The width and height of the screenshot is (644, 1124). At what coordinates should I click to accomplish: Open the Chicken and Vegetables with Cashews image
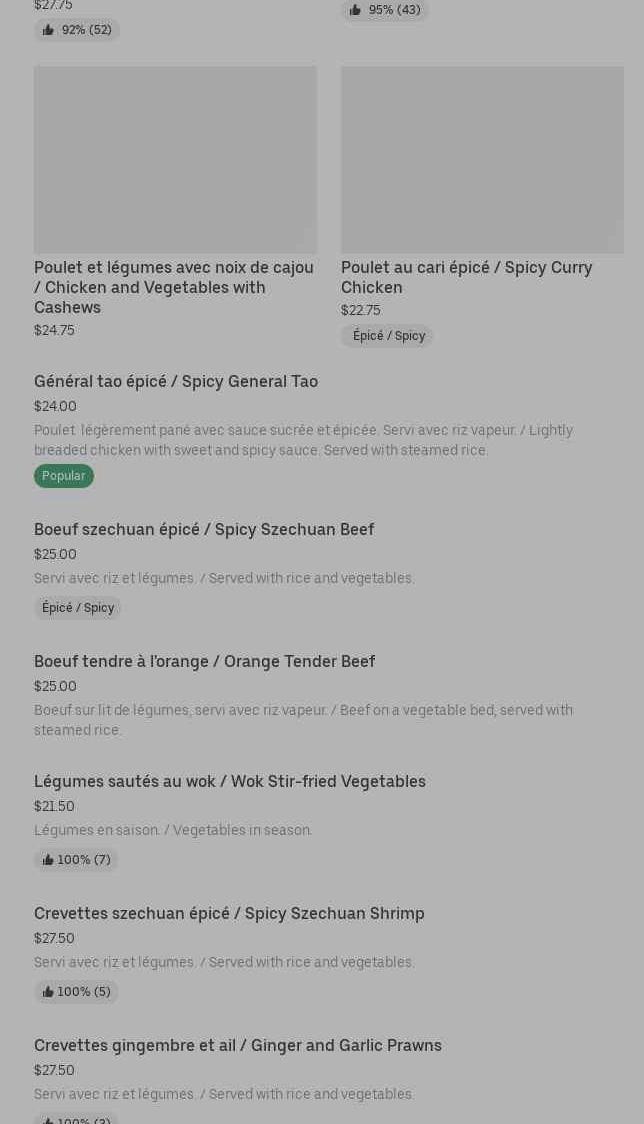pyautogui.click(x=175, y=160)
